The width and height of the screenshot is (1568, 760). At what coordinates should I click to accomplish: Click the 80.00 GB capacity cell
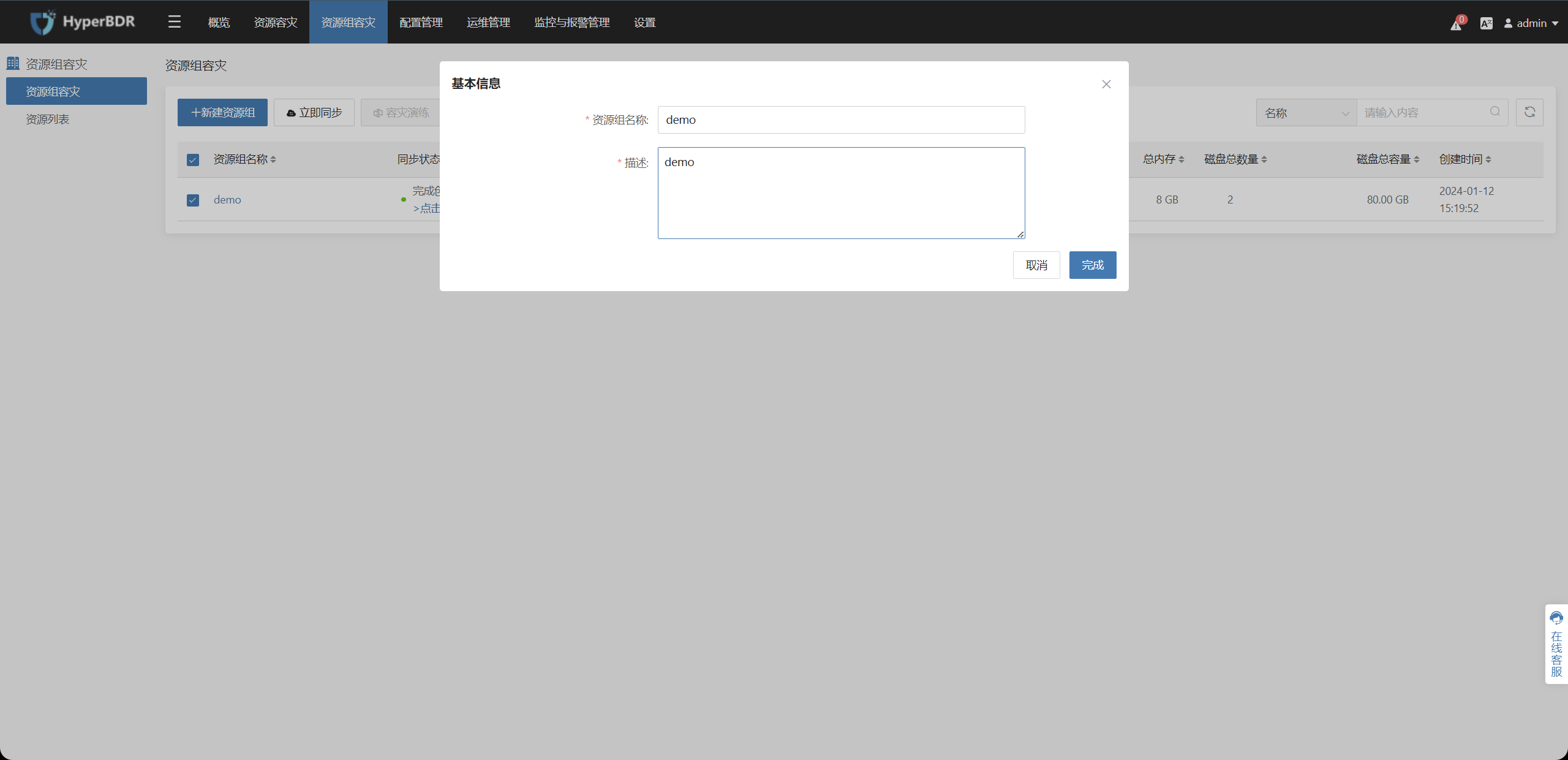click(x=1387, y=200)
